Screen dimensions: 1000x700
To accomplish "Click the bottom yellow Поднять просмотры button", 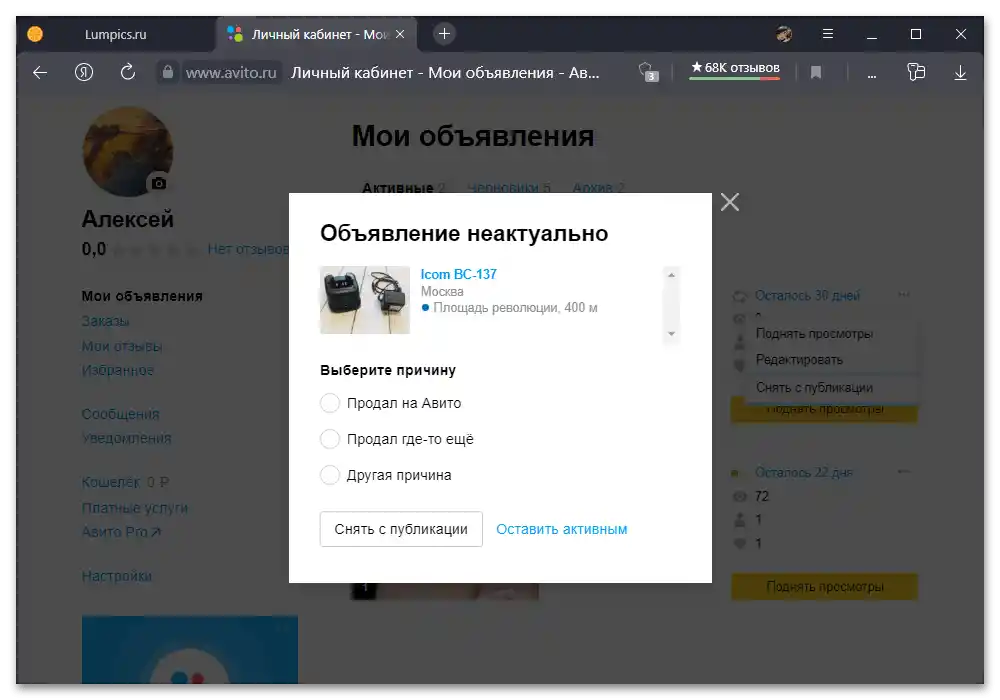I will [825, 587].
